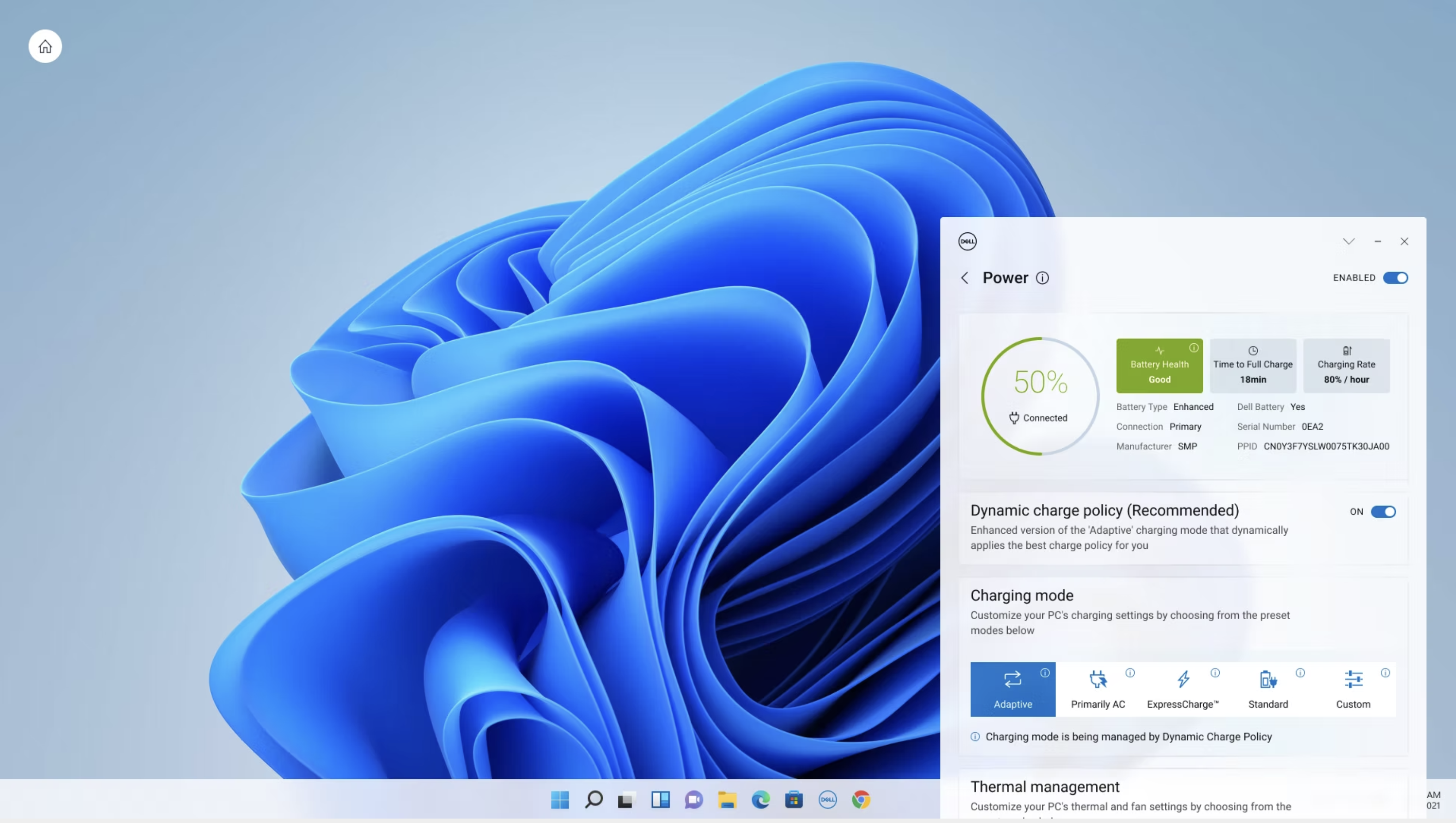Choose the Custom charging mode
This screenshot has height=823, width=1456.
(1352, 690)
